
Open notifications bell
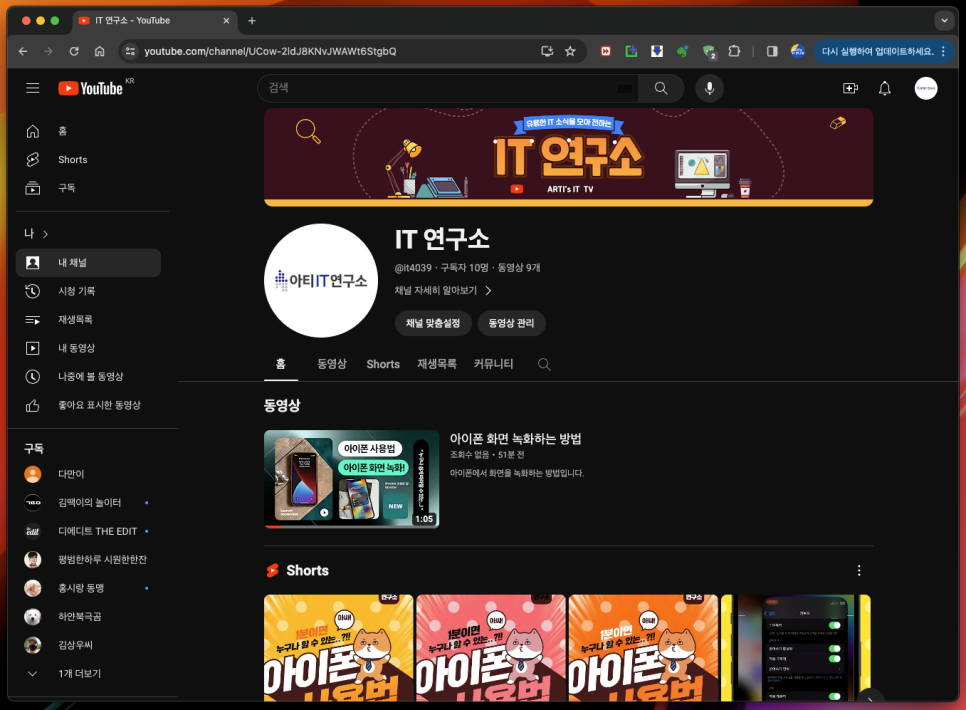[885, 88]
